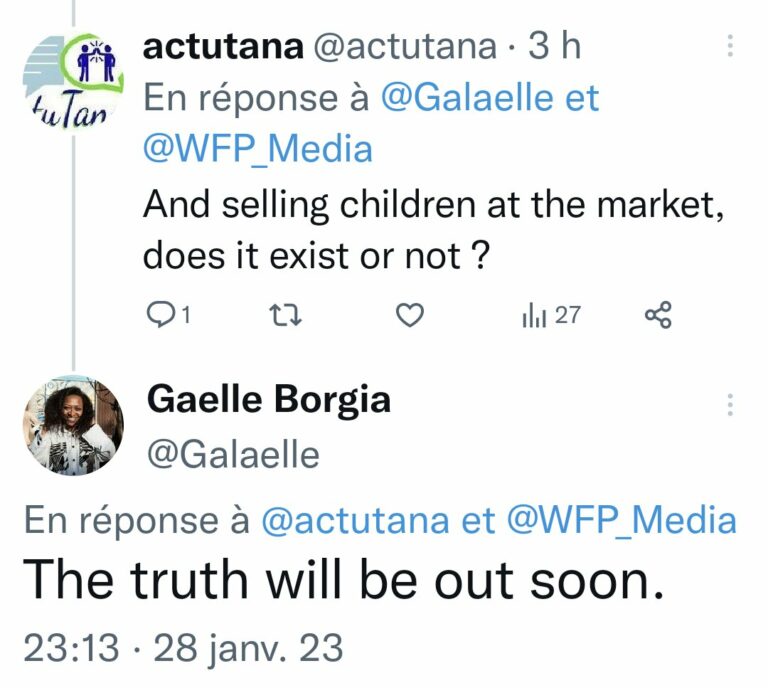Open Gaelle Borgia's profile picture
Image resolution: width=768 pixels, height=688 pixels.
pos(73,426)
